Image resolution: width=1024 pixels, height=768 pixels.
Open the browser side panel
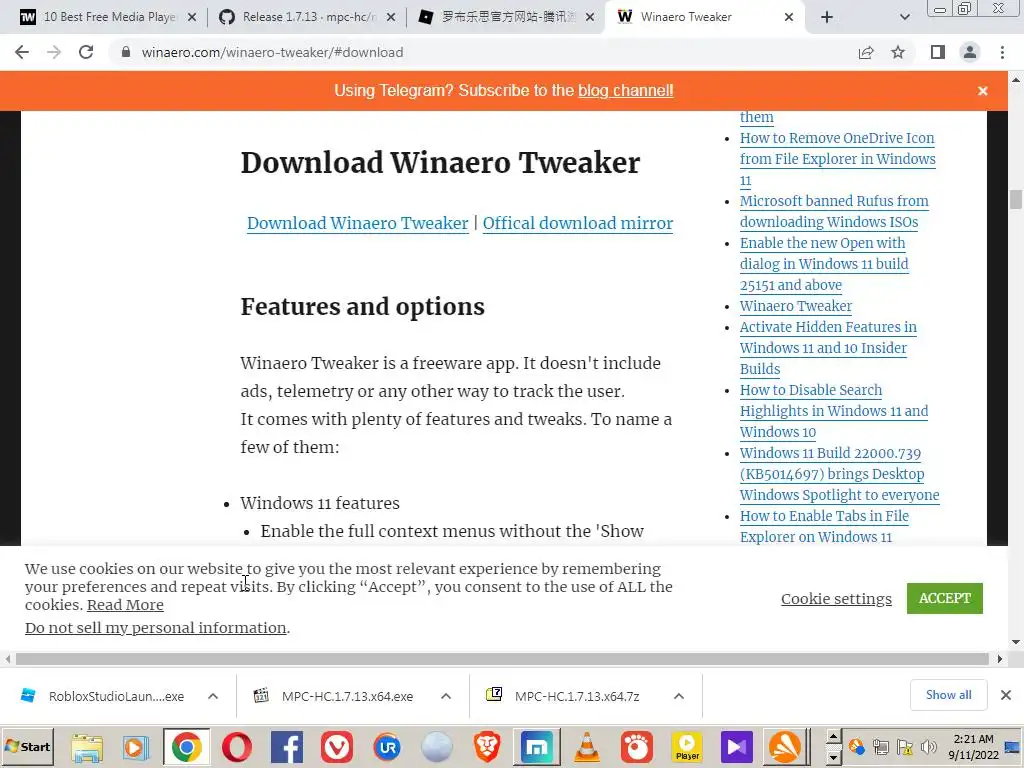938,52
